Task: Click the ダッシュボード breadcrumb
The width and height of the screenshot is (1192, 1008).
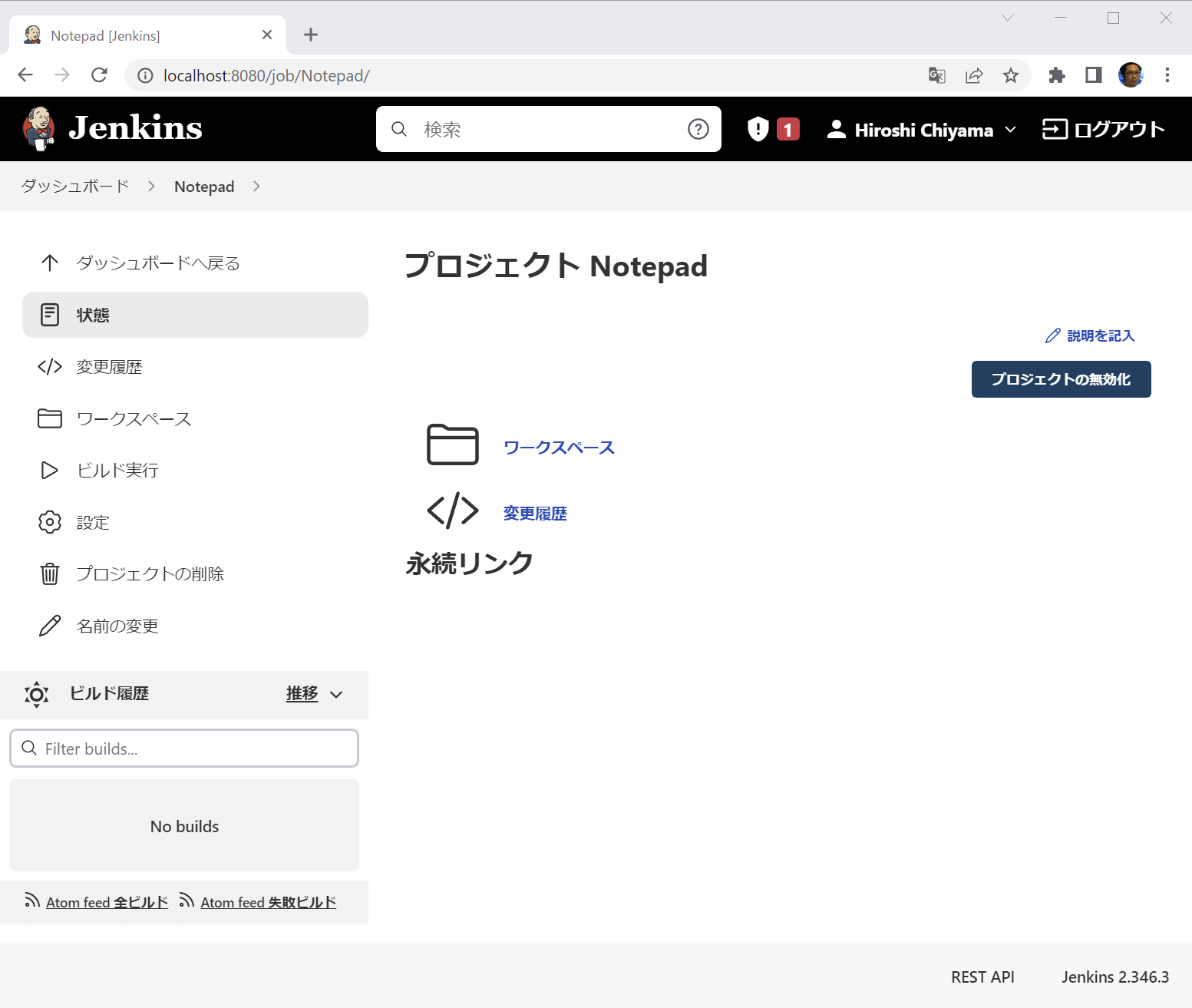Action: tap(75, 187)
